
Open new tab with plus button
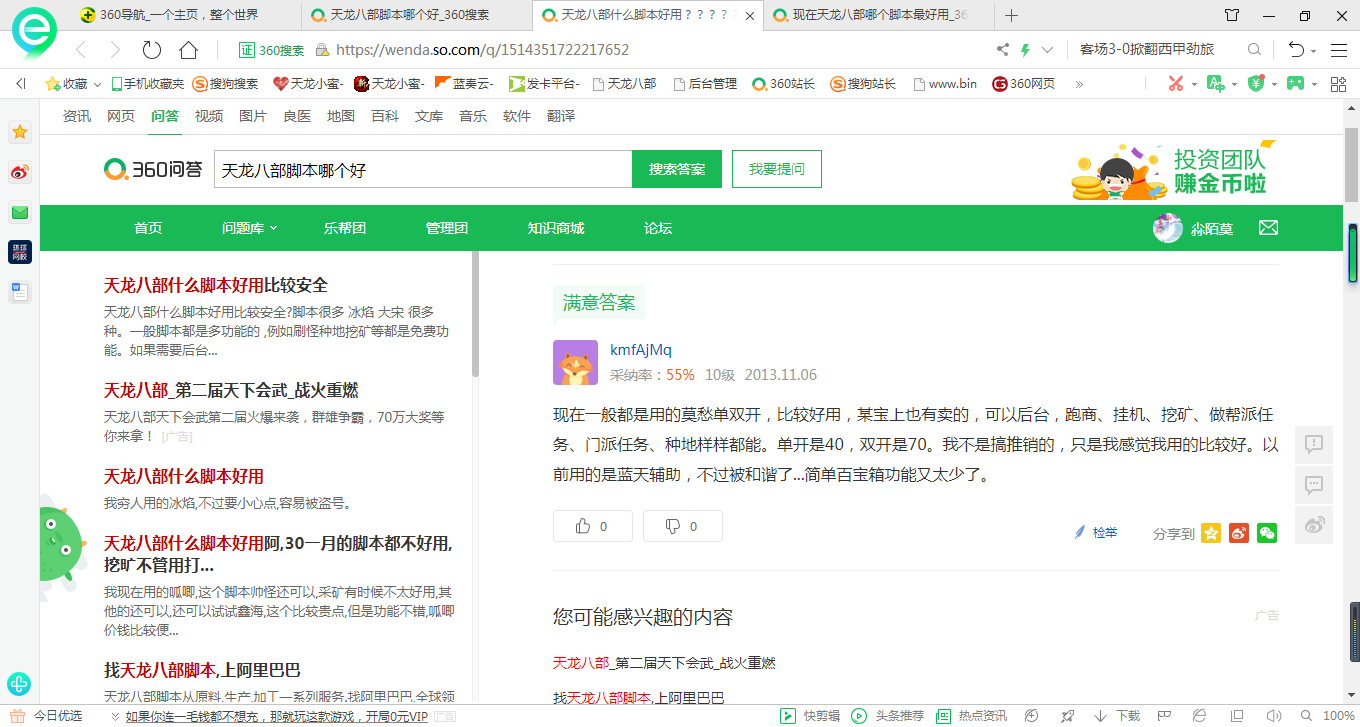click(x=1011, y=15)
